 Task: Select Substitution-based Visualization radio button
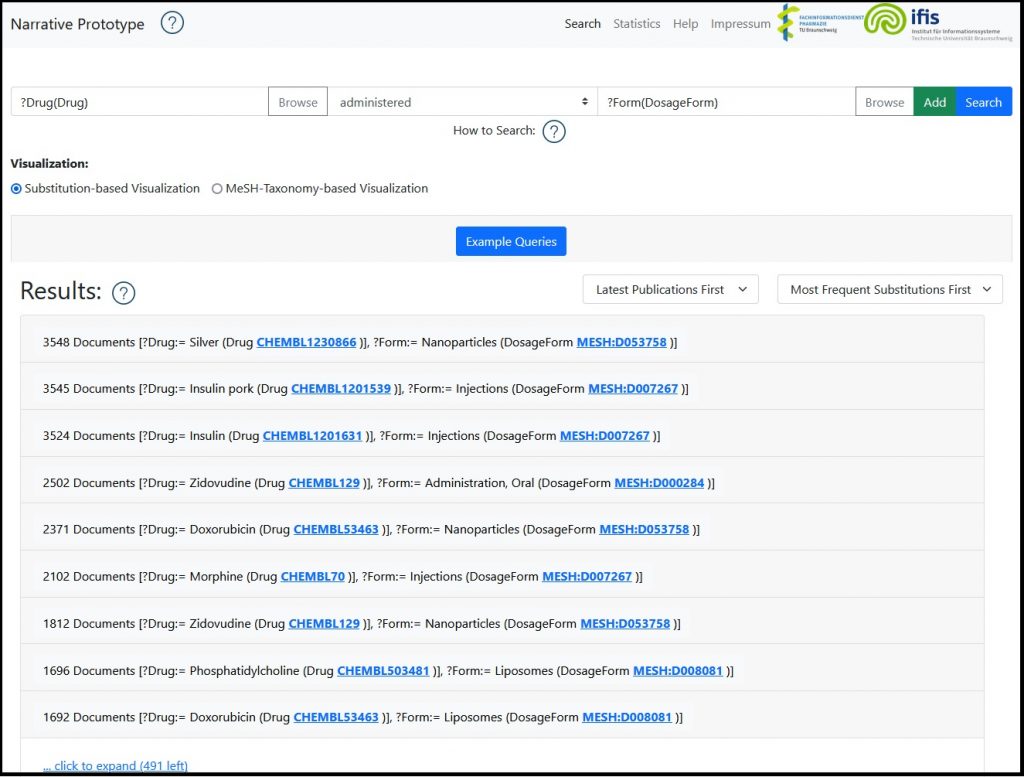point(16,189)
